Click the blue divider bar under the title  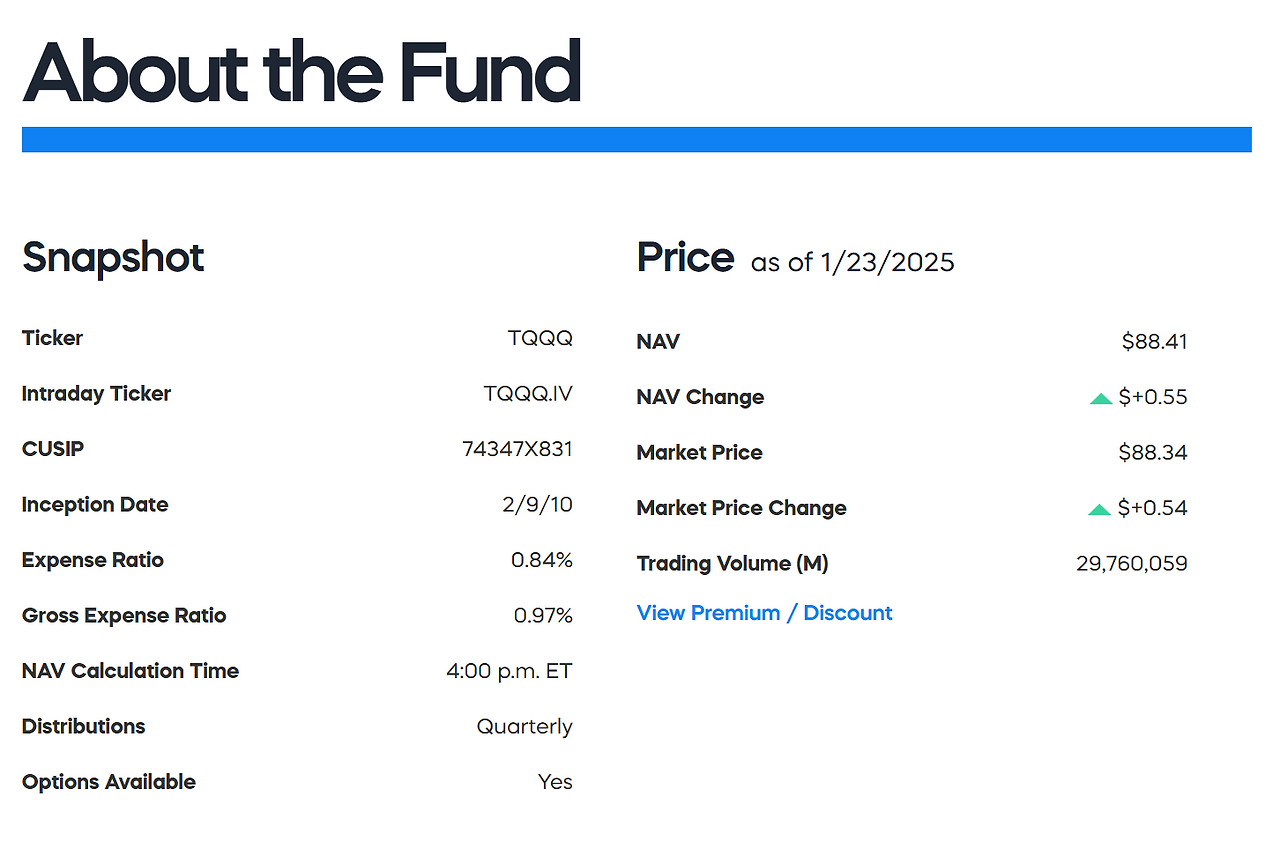[x=636, y=140]
